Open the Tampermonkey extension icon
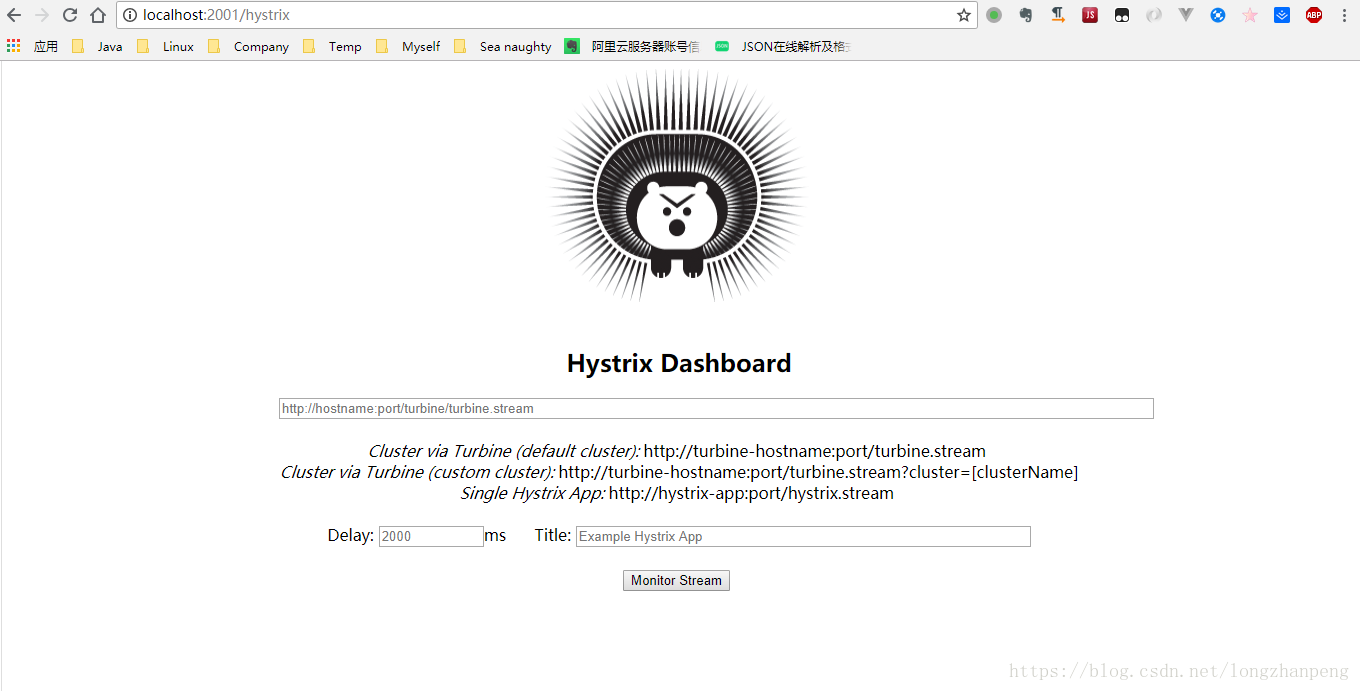 [x=1122, y=15]
